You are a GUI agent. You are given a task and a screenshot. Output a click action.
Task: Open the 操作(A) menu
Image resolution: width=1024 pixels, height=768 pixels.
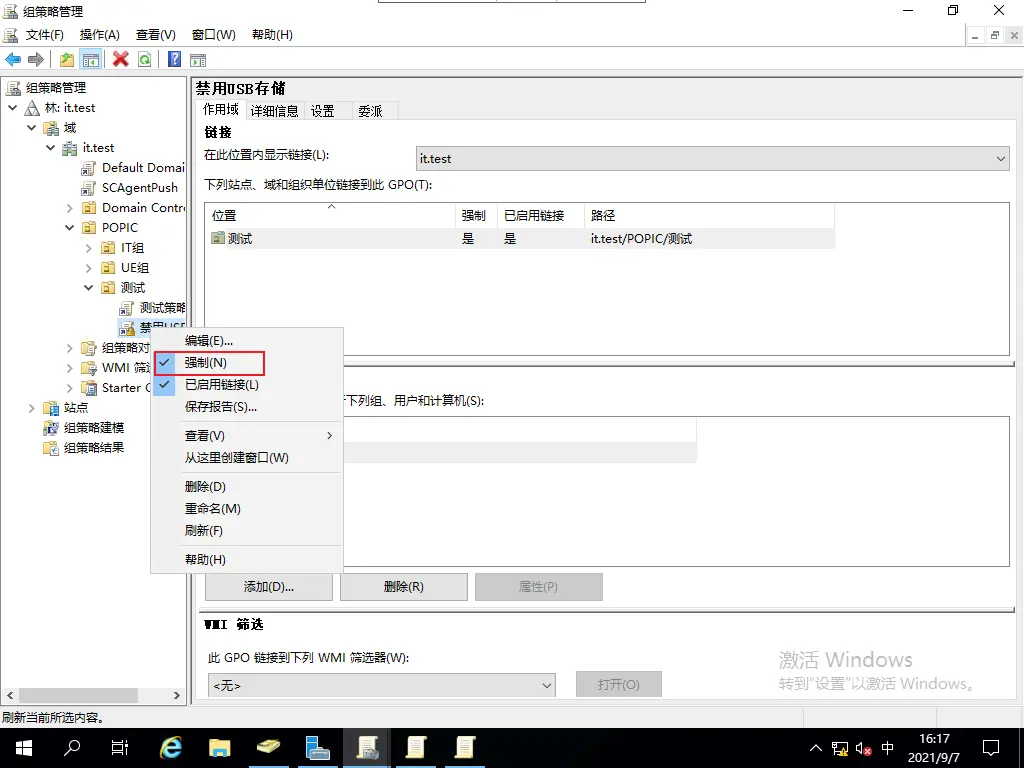(99, 35)
